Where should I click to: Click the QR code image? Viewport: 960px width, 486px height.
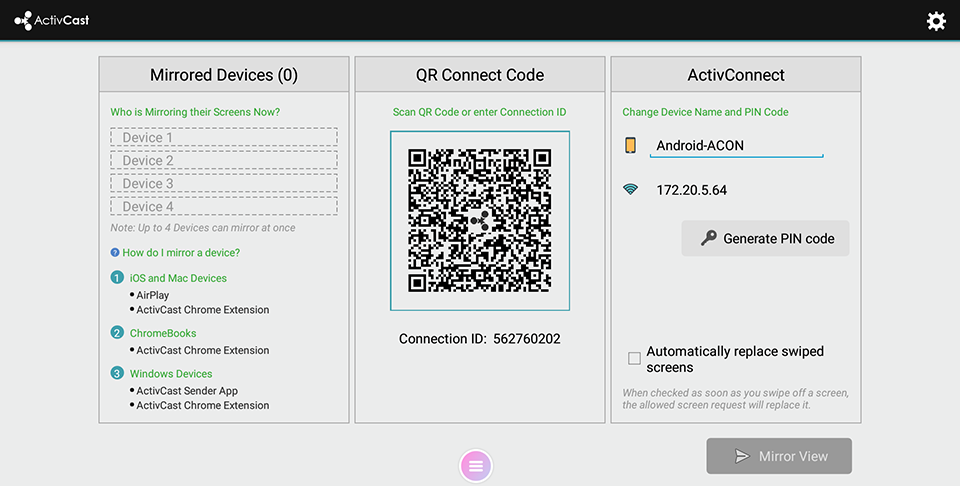480,221
